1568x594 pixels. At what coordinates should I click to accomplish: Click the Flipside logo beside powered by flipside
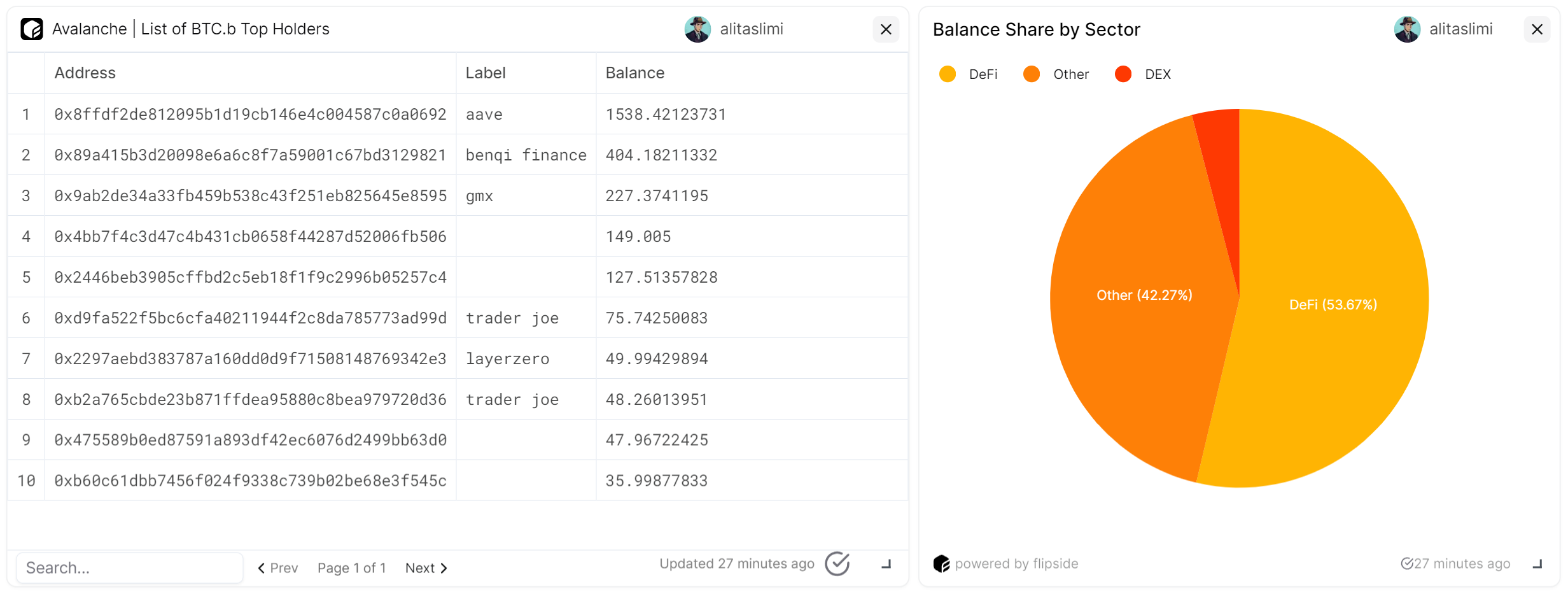942,563
